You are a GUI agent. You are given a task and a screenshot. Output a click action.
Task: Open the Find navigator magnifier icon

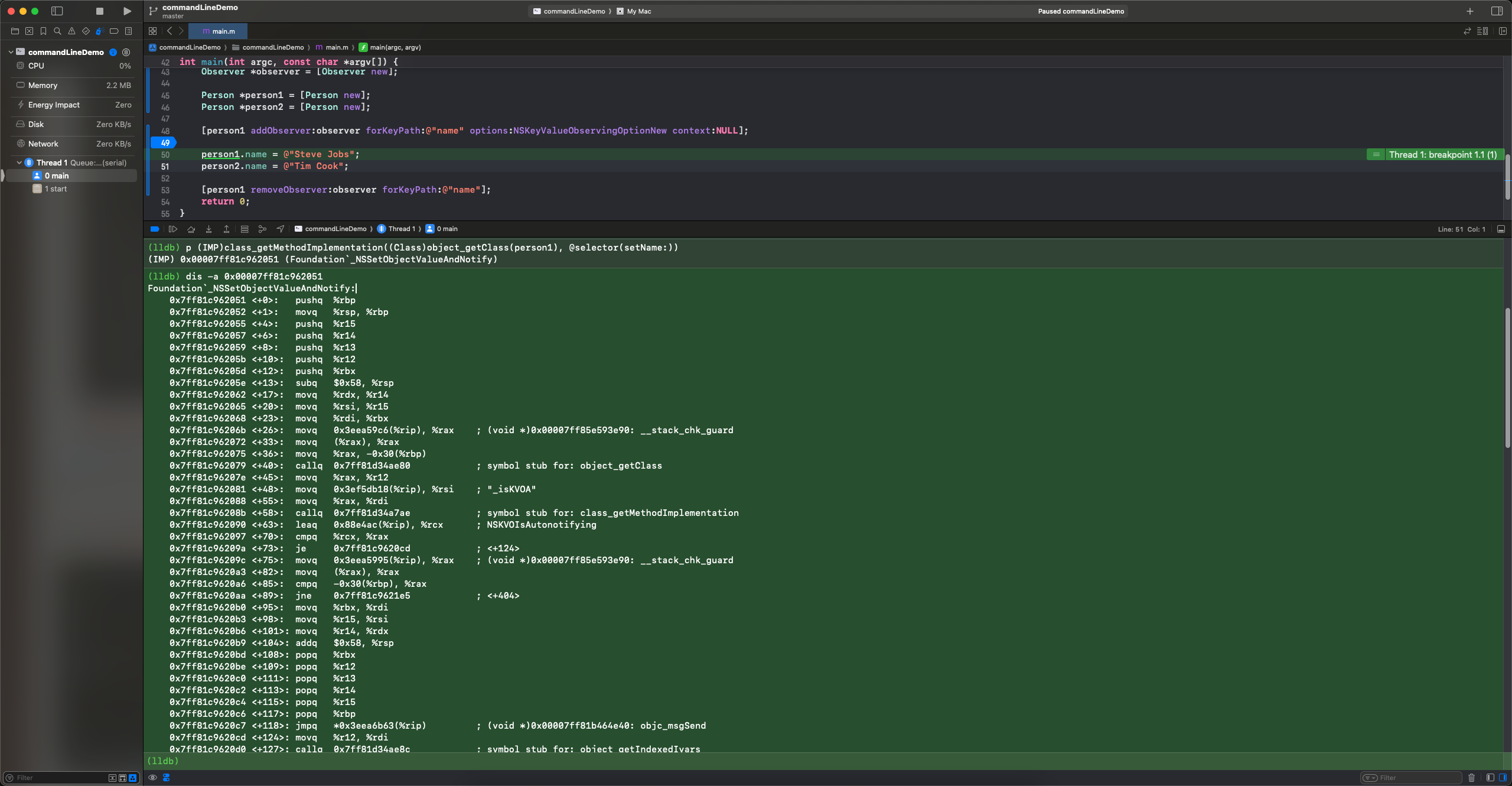coord(57,31)
